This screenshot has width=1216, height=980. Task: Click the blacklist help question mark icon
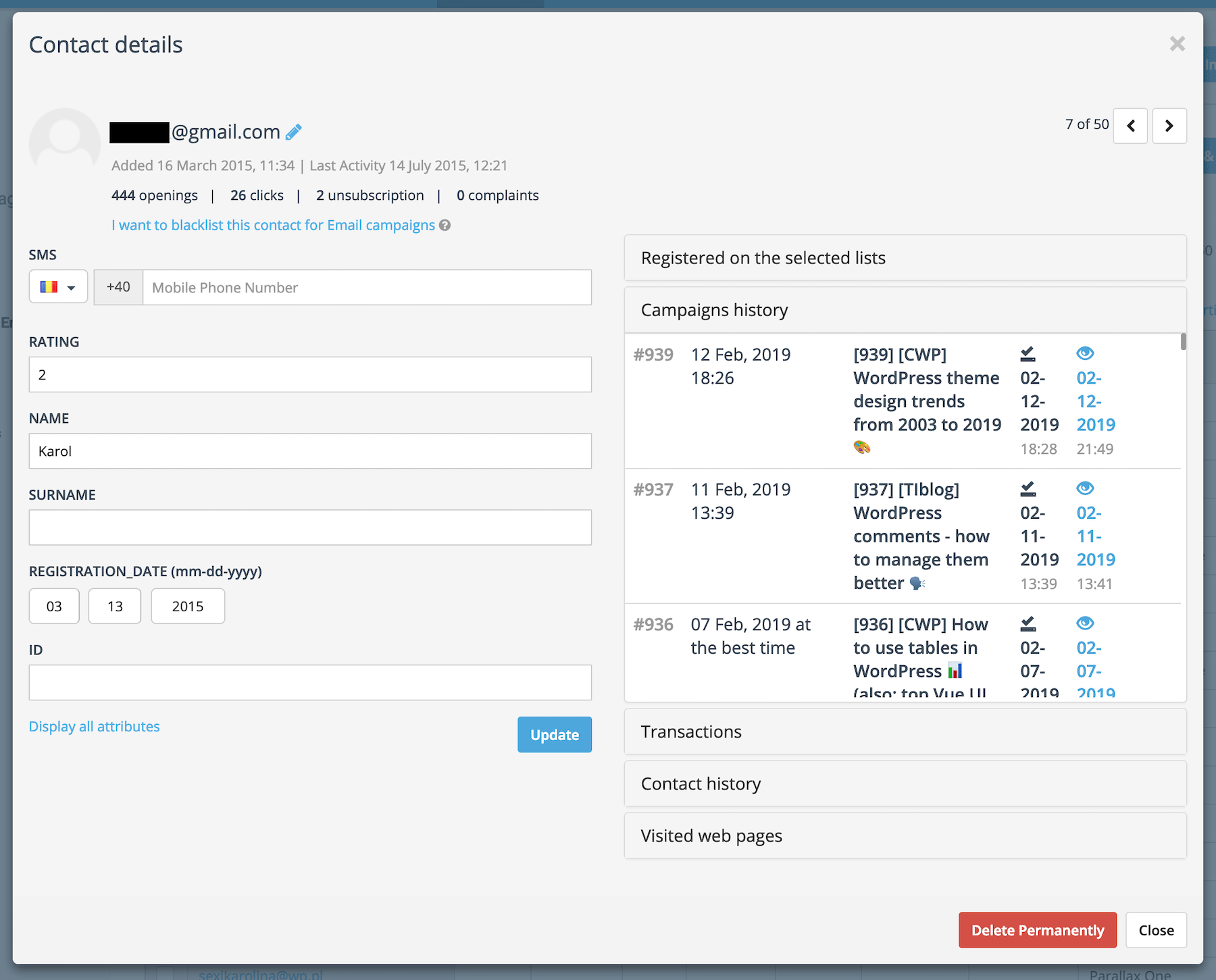[x=445, y=226]
